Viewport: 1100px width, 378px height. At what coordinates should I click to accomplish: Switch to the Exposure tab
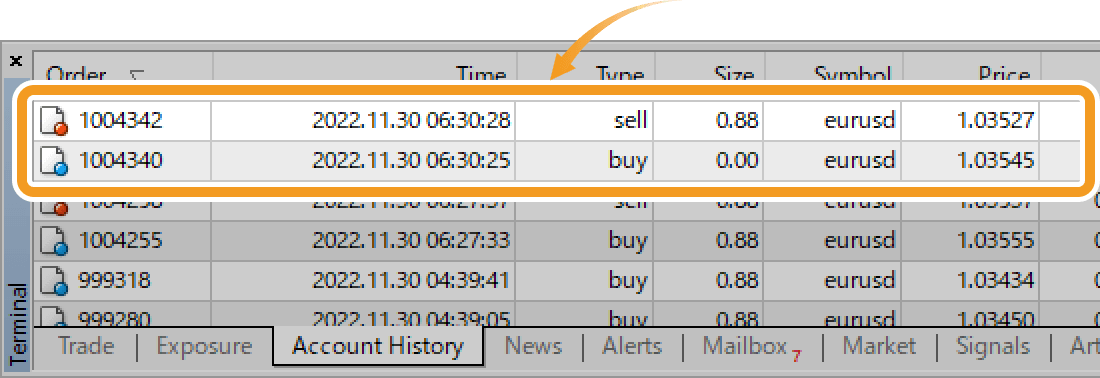pos(204,346)
